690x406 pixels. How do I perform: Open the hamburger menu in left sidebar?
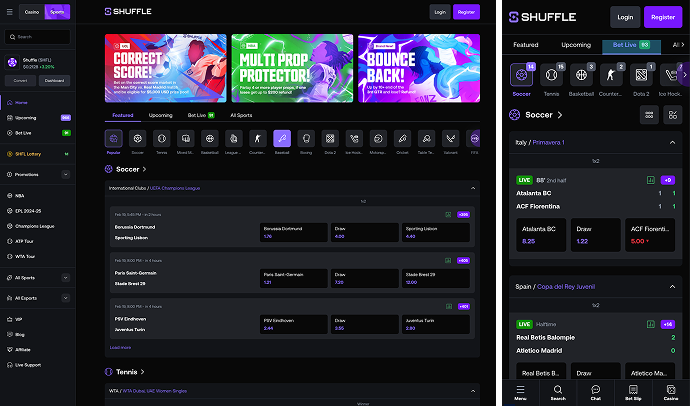(9, 12)
